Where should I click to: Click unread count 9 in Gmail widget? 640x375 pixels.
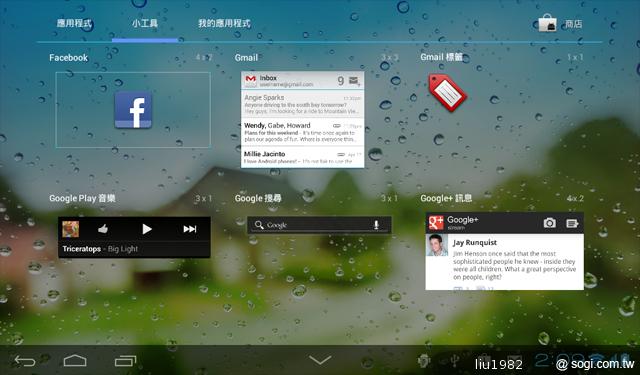(x=340, y=81)
